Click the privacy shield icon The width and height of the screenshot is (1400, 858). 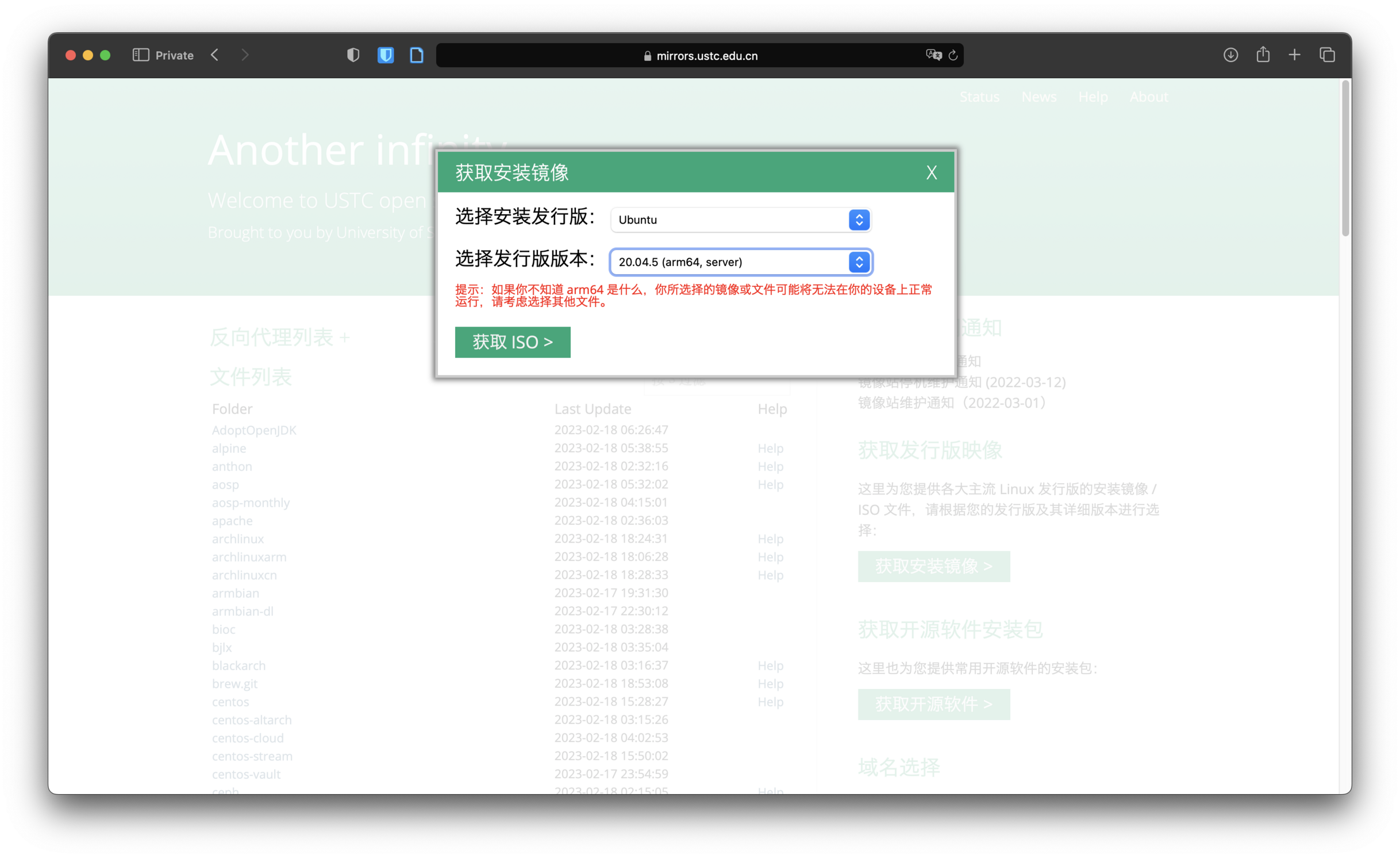pos(353,55)
